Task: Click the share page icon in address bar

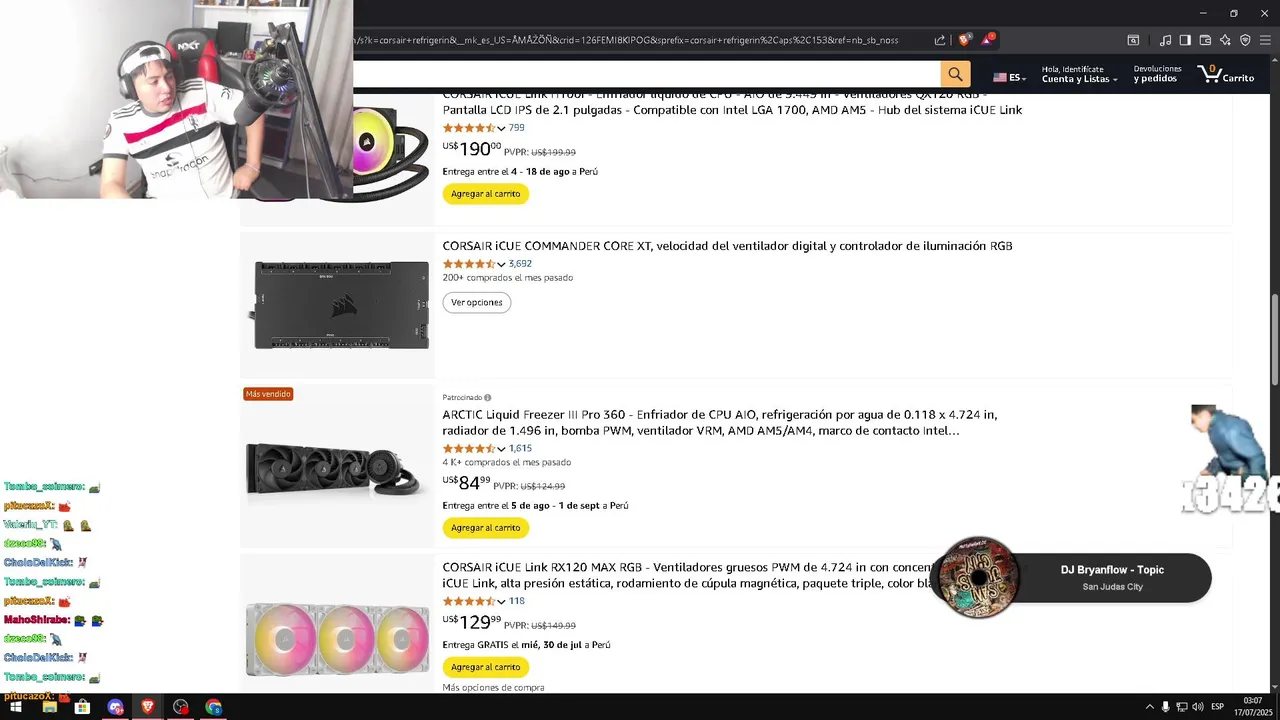Action: coord(940,40)
